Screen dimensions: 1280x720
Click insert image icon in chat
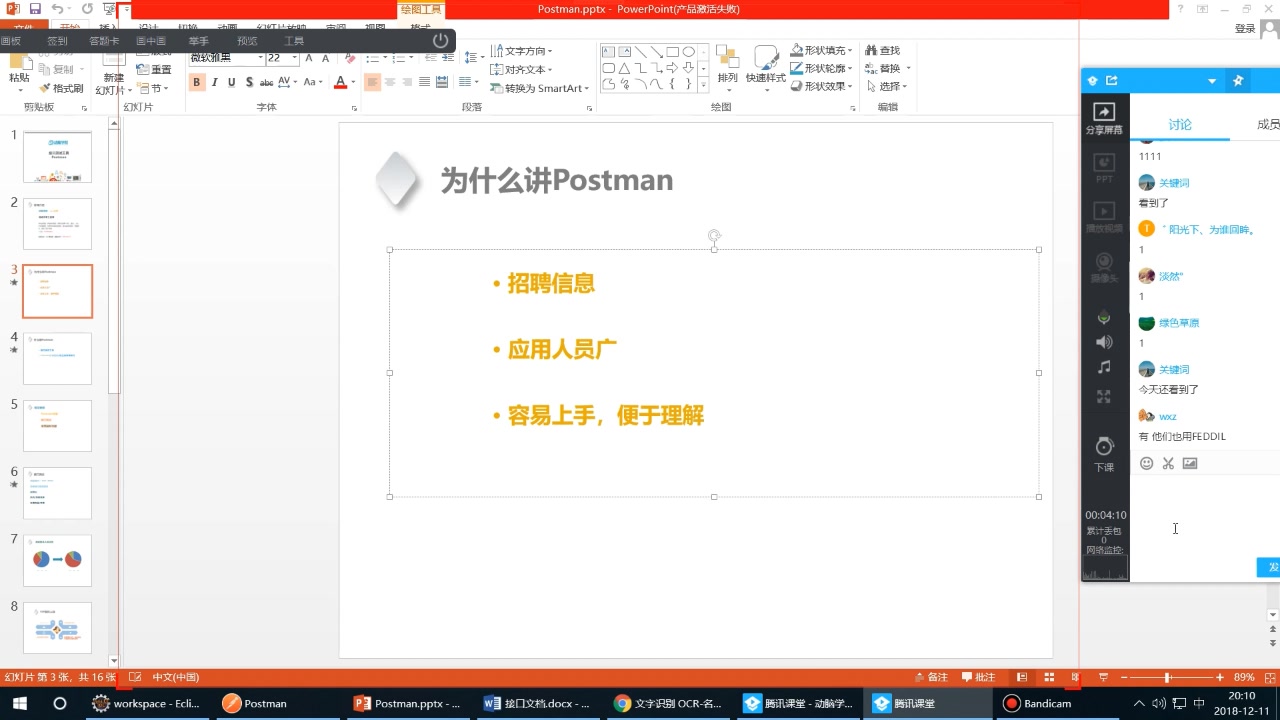point(1190,463)
